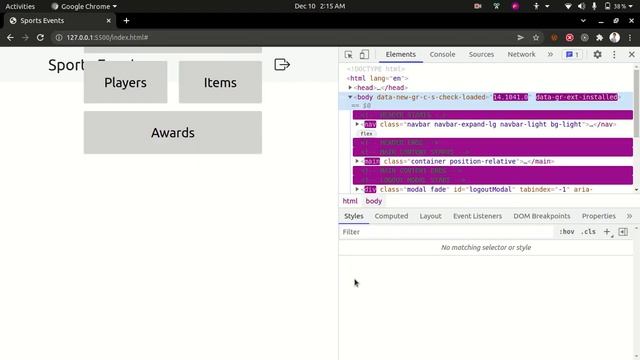Expand the nav element node
This screenshot has width=640, height=360.
357,124
